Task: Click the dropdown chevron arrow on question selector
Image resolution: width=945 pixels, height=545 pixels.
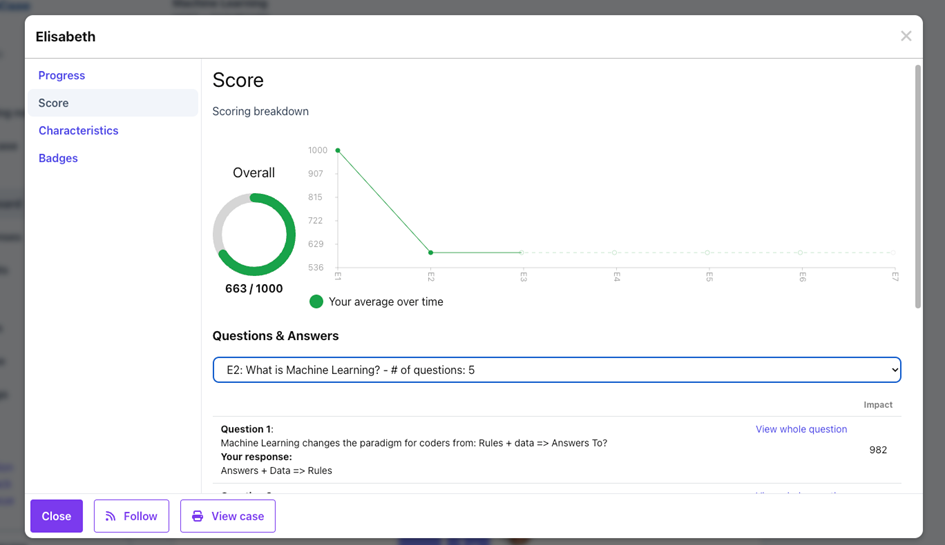Action: pos(893,370)
